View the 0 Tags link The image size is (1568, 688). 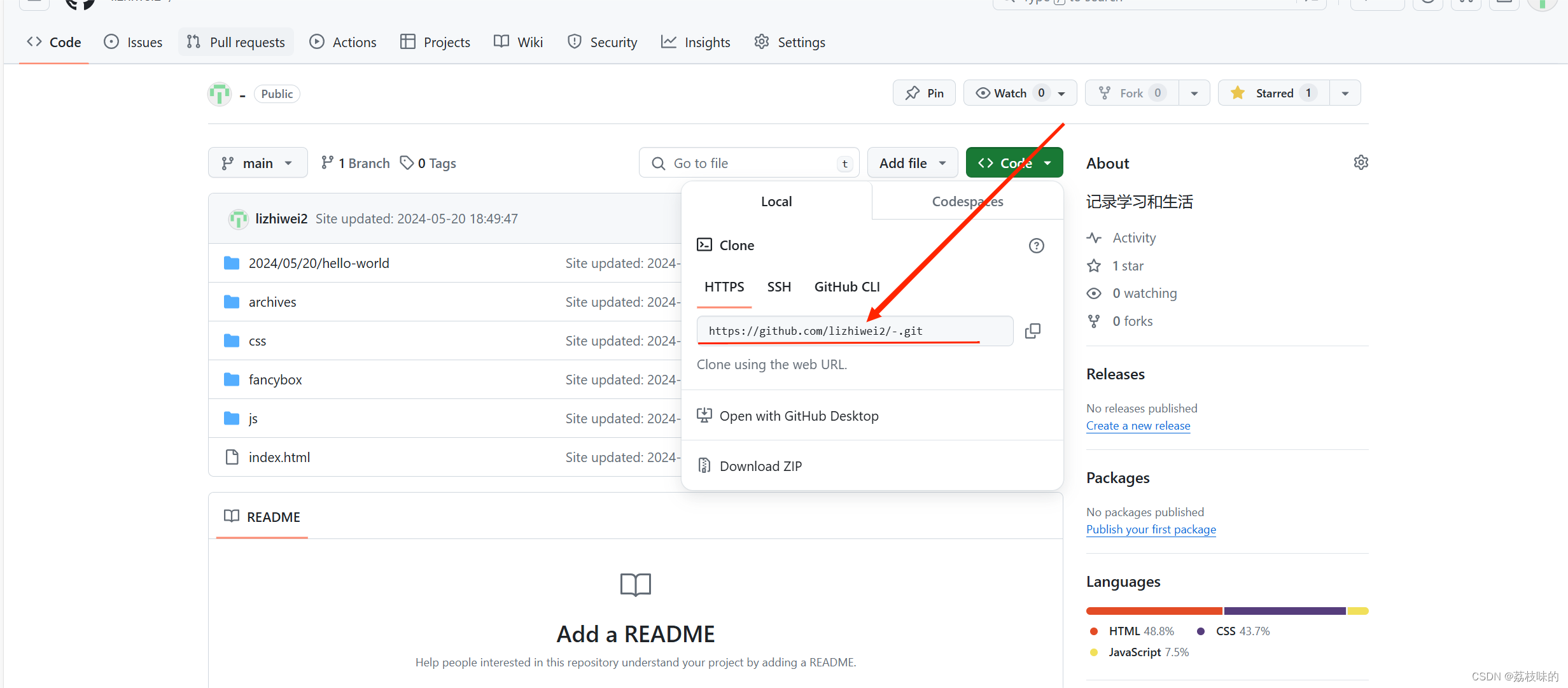(428, 163)
